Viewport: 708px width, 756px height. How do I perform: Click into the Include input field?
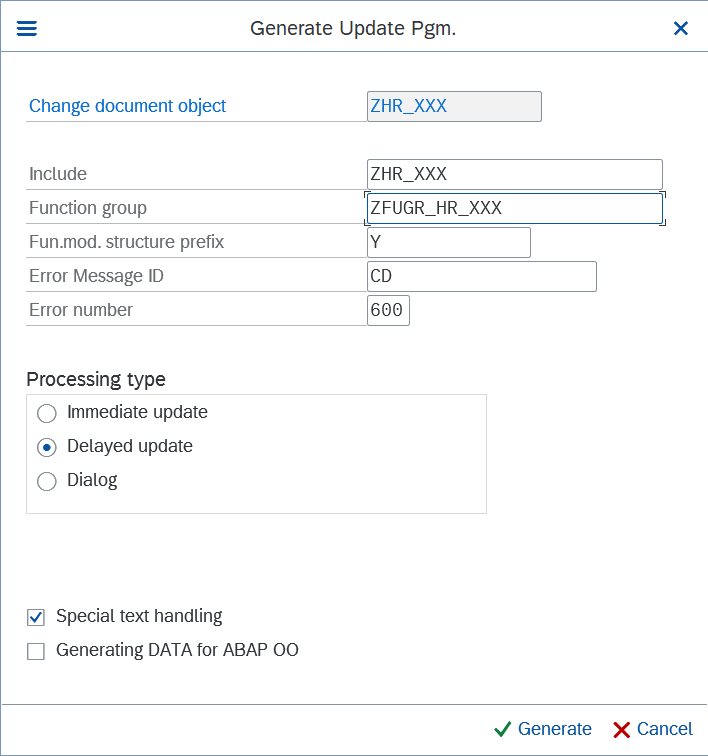[x=514, y=174]
